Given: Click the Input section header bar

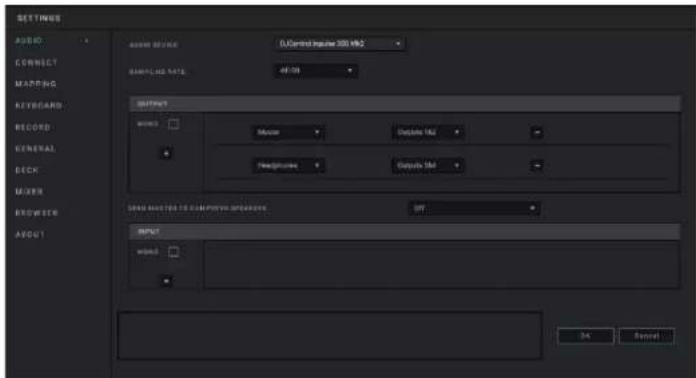Looking at the screenshot, I should (x=405, y=232).
